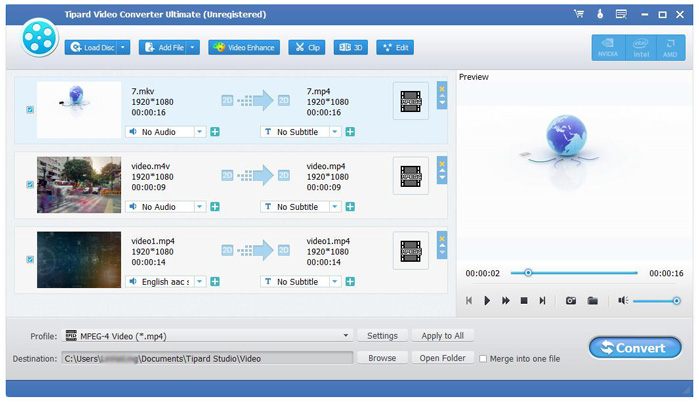Open audio track dropdown for video.m4v
Image resolution: width=699 pixels, height=404 pixels.
[200, 207]
